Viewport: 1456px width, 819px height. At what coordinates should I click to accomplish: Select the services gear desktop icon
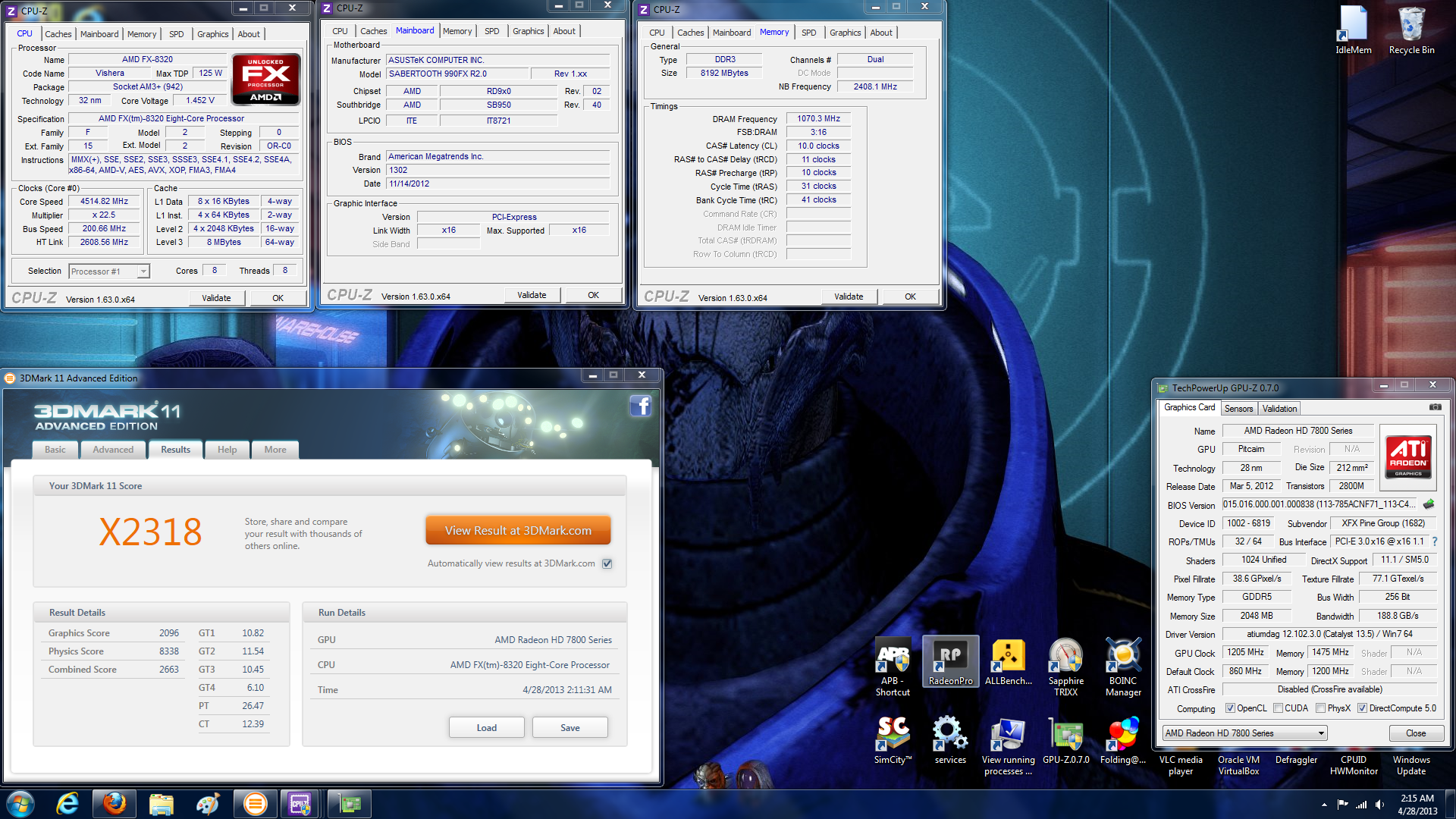(x=950, y=740)
